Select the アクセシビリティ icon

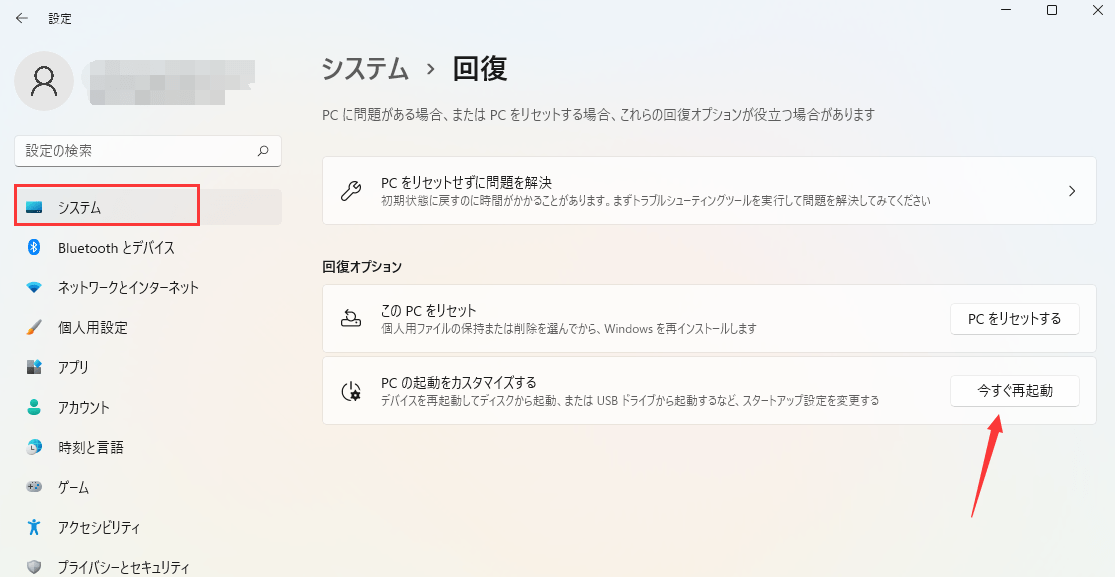click(x=36, y=527)
